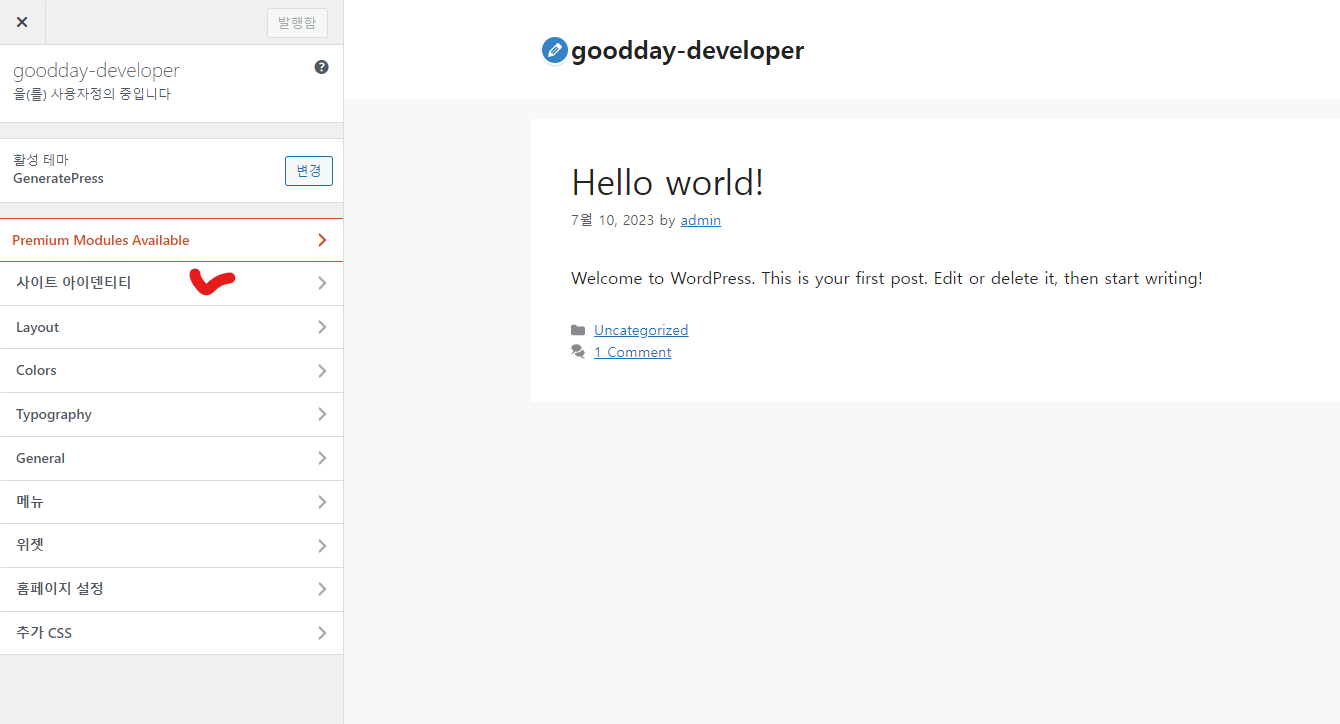Viewport: 1340px width, 724px height.
Task: Click the Welcome to WordPress paragraph text
Action: point(886,278)
